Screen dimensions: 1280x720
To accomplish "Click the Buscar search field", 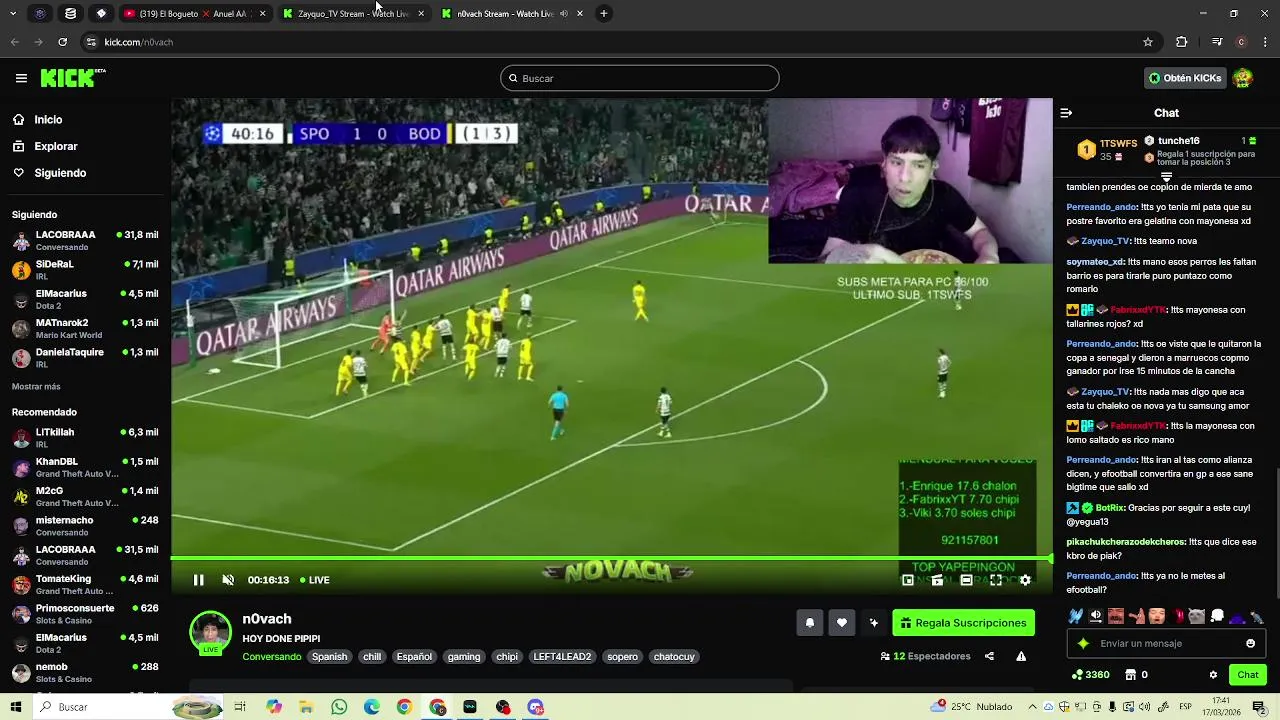I will coord(640,78).
